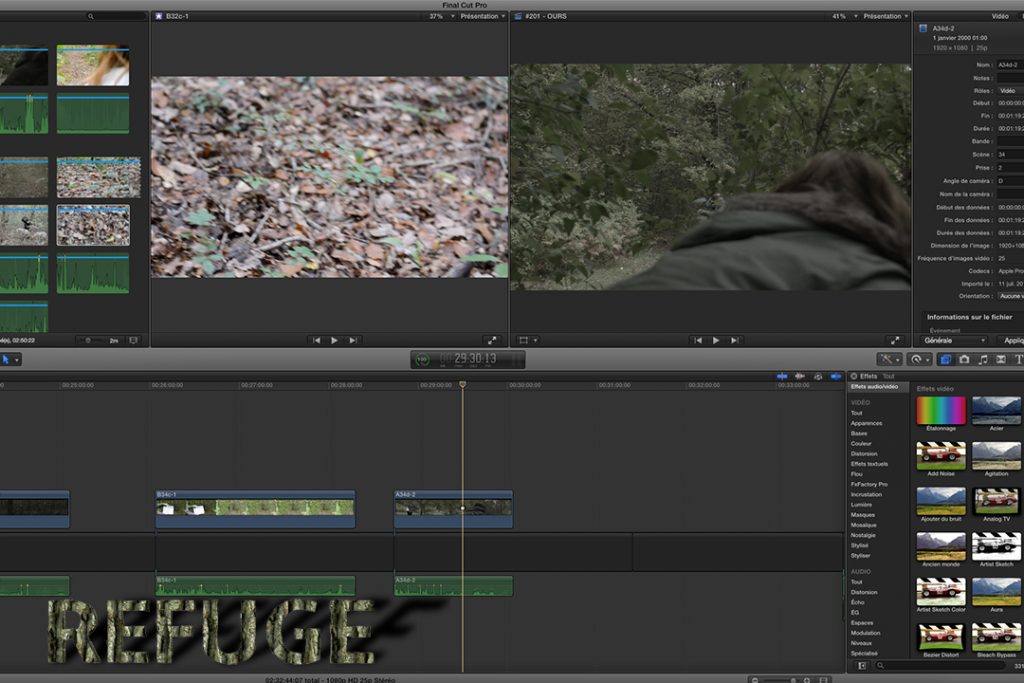
Task: Open the music and sound browser
Action: [x=983, y=359]
